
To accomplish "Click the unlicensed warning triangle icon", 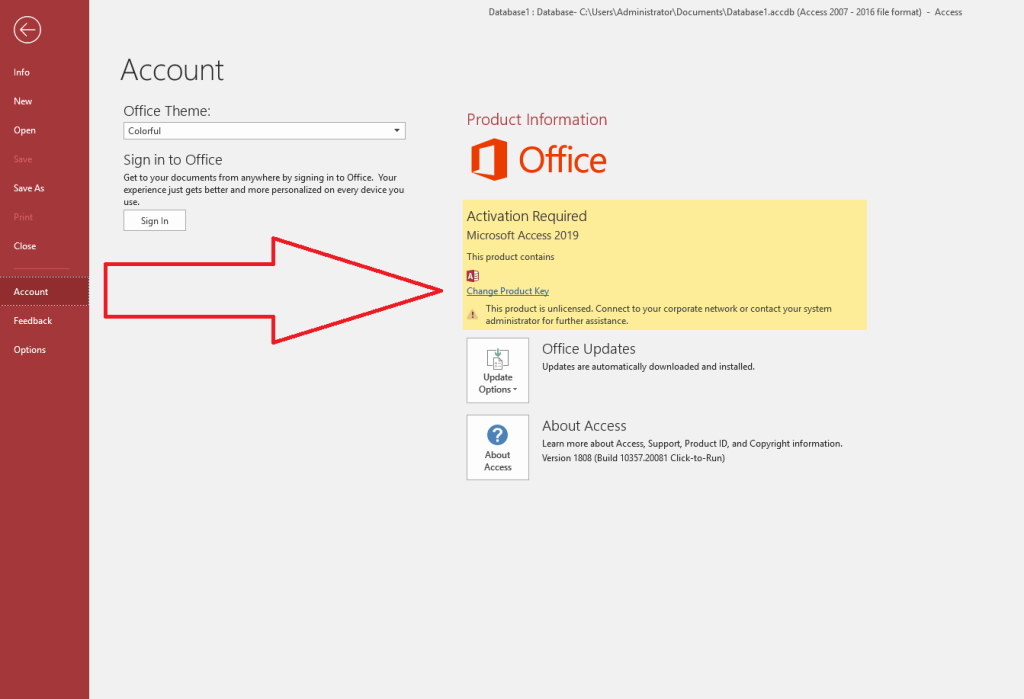I will 473,314.
